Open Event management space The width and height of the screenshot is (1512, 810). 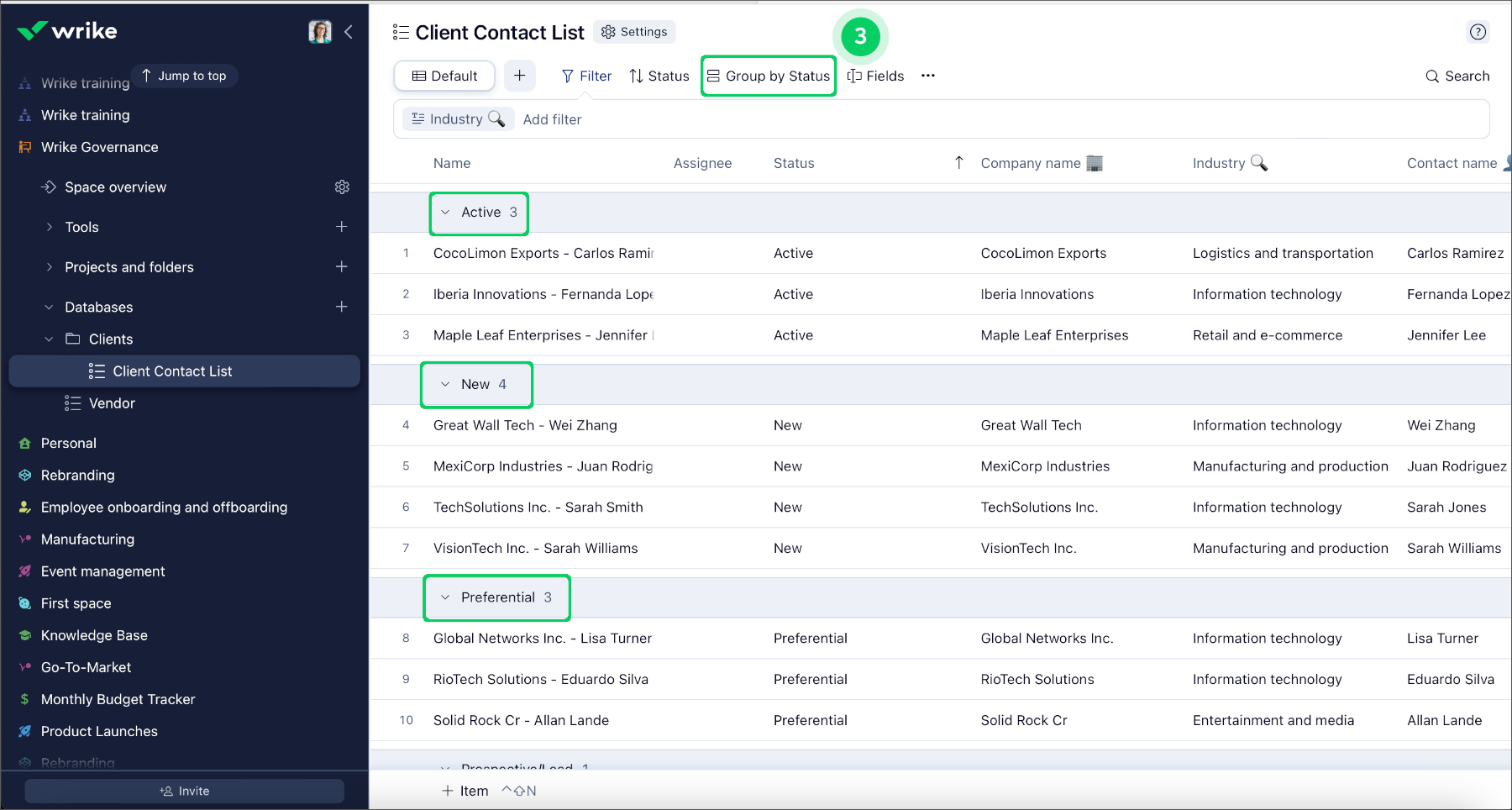click(102, 571)
